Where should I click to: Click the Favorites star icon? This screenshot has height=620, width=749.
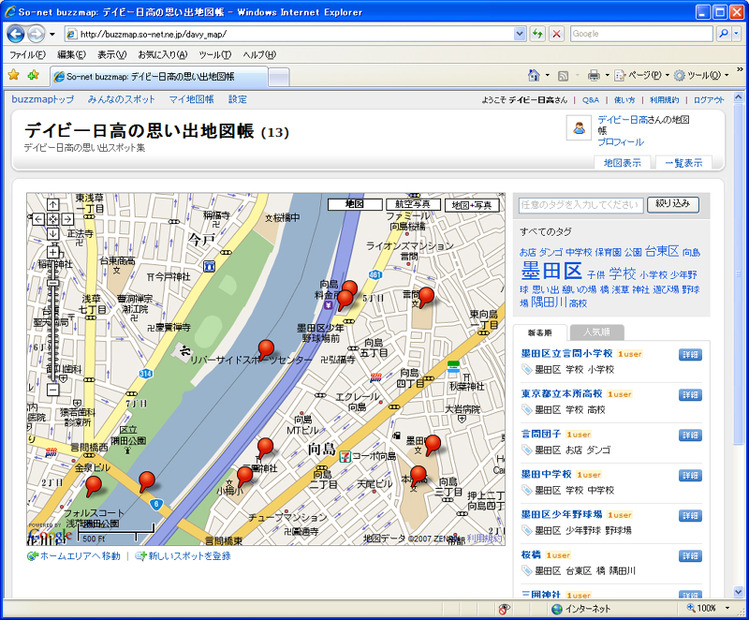14,75
